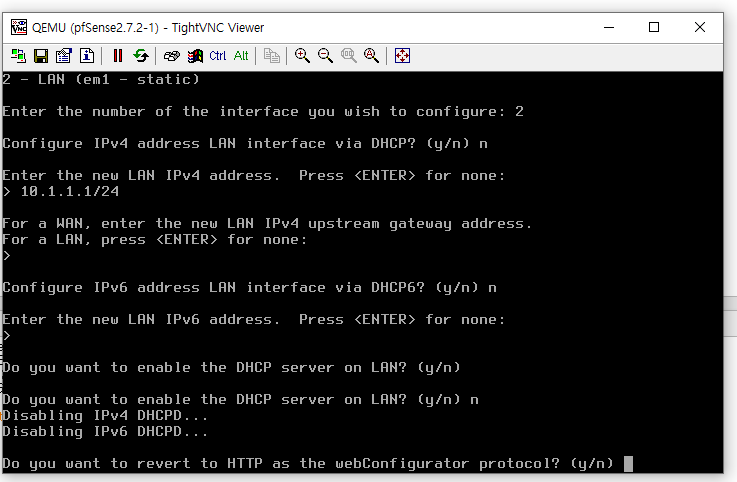
Task: Send Ctrl+Esc using the Windows flag icon
Action: [195, 56]
